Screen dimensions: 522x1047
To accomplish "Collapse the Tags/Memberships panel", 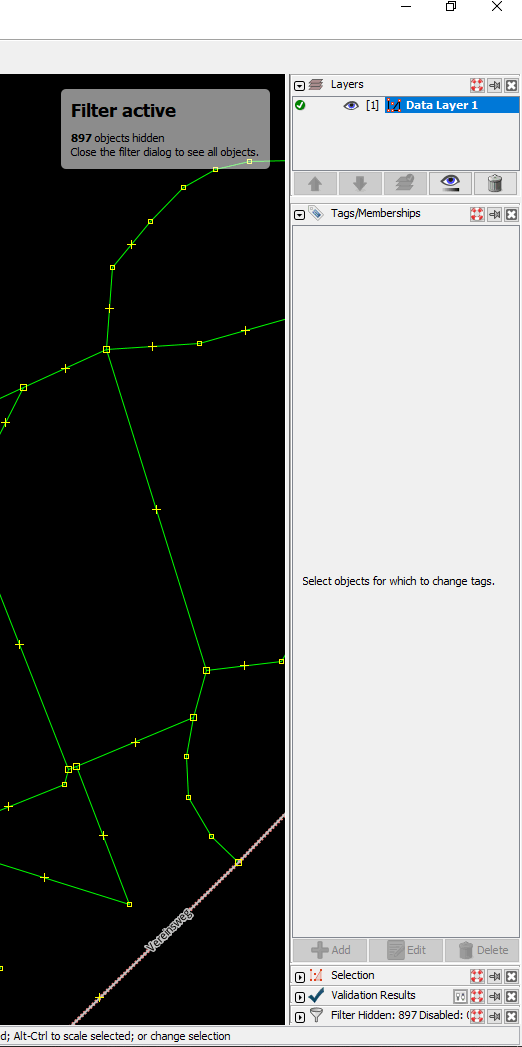I will click(x=300, y=214).
